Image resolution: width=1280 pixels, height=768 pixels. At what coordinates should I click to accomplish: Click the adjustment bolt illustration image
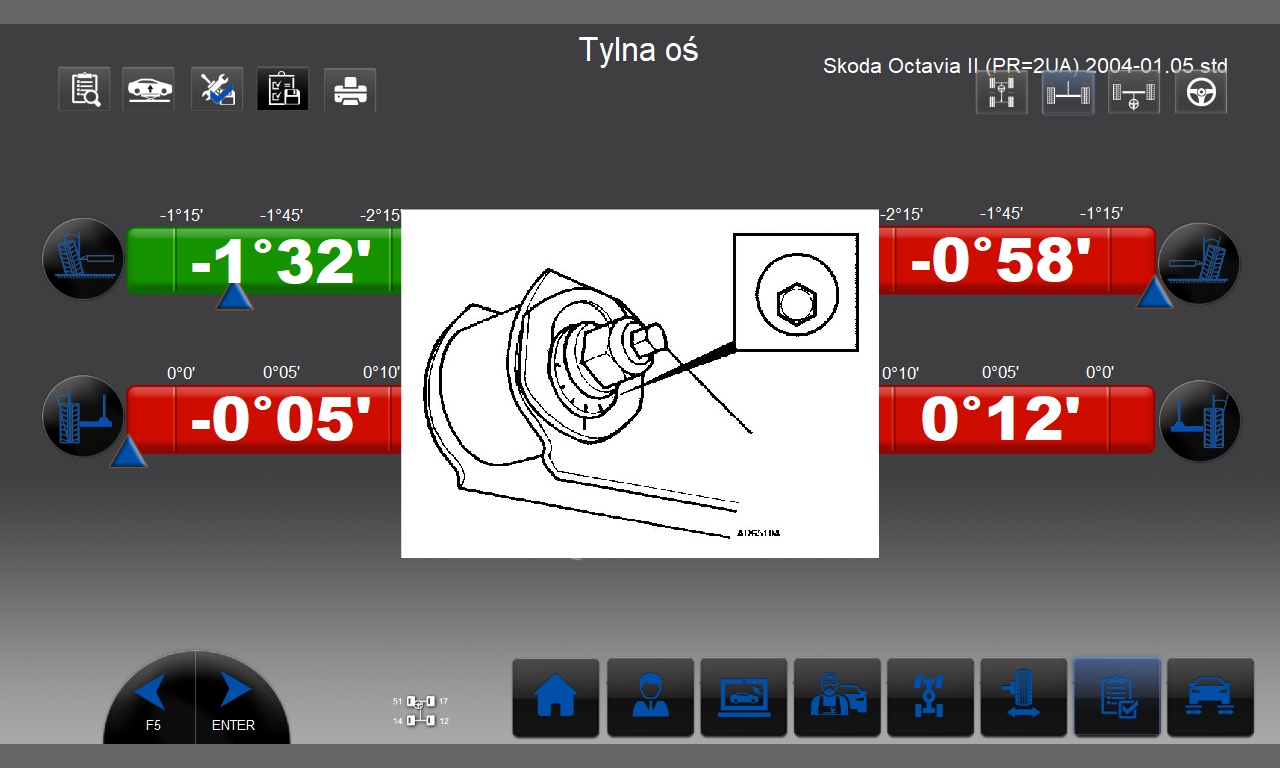[640, 384]
